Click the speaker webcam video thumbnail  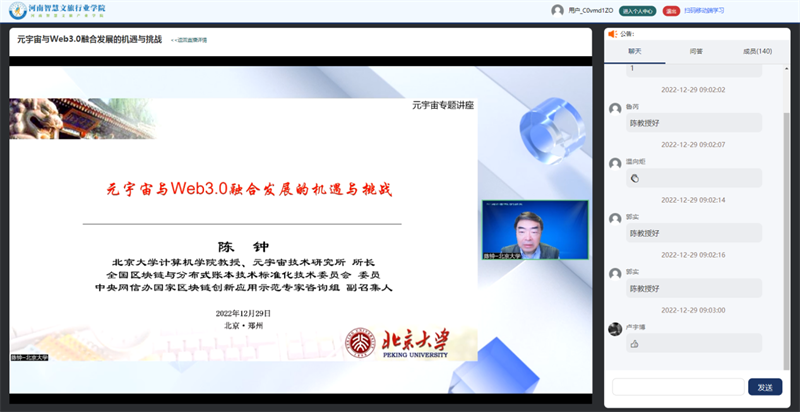coord(535,230)
